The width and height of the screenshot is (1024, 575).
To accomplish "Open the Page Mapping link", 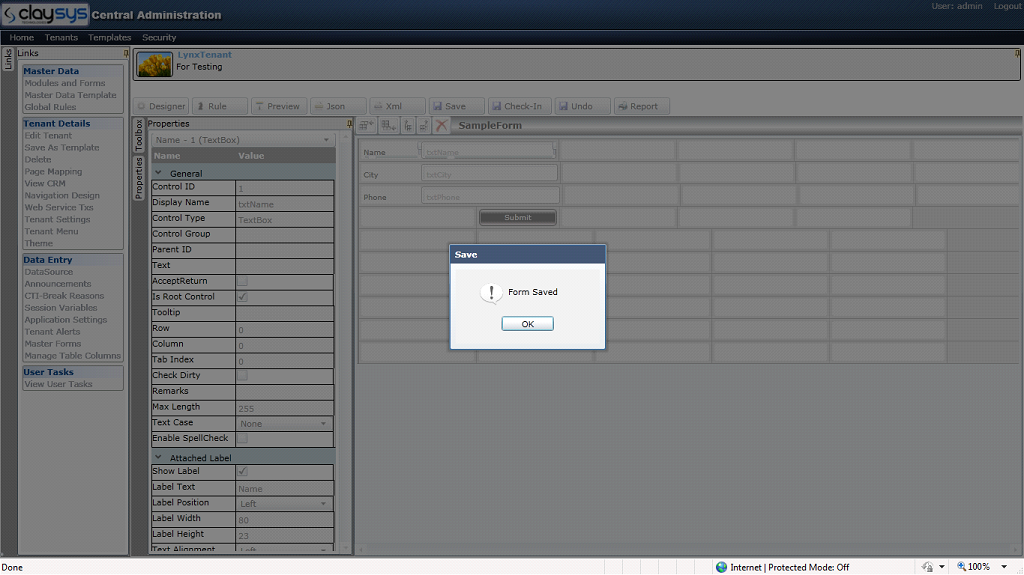I will click(53, 171).
